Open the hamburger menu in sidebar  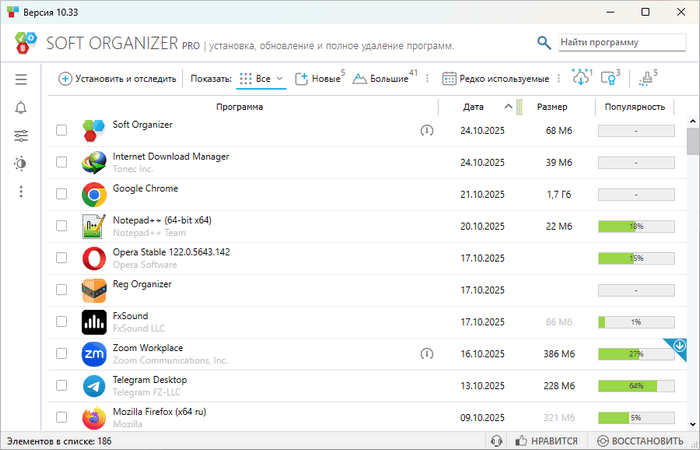[x=21, y=79]
